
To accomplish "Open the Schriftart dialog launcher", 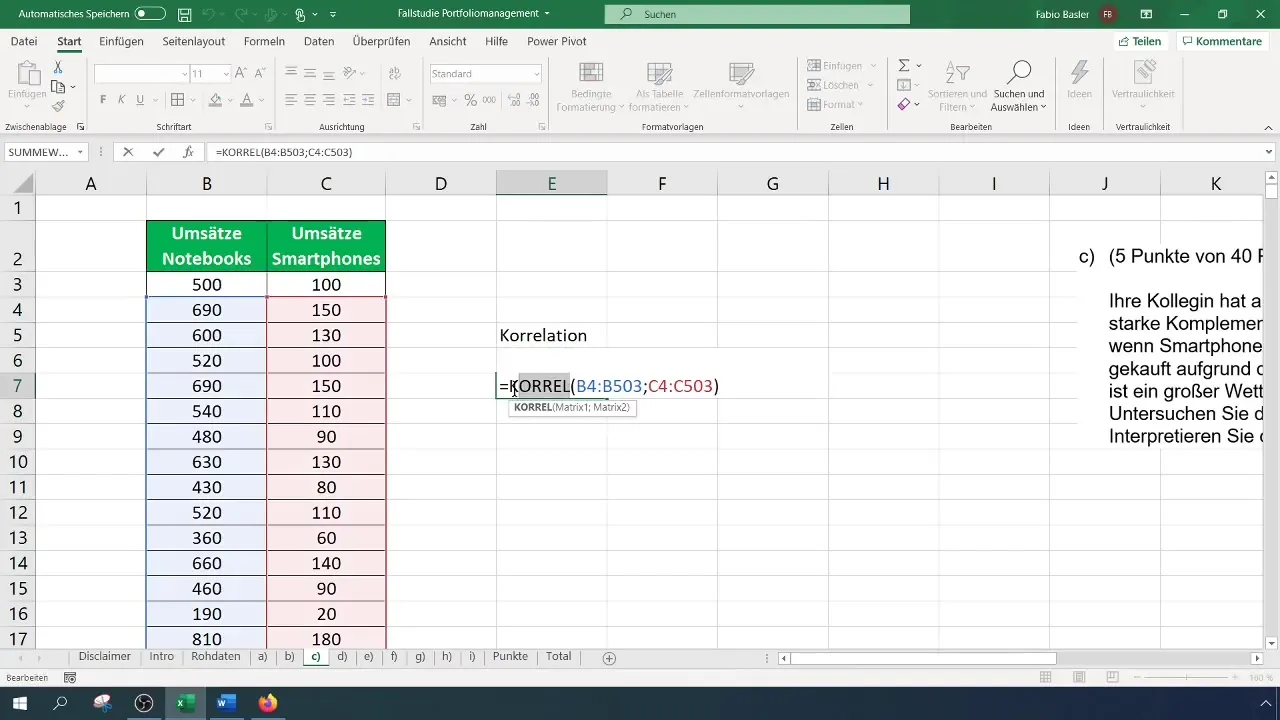I will pyautogui.click(x=268, y=128).
